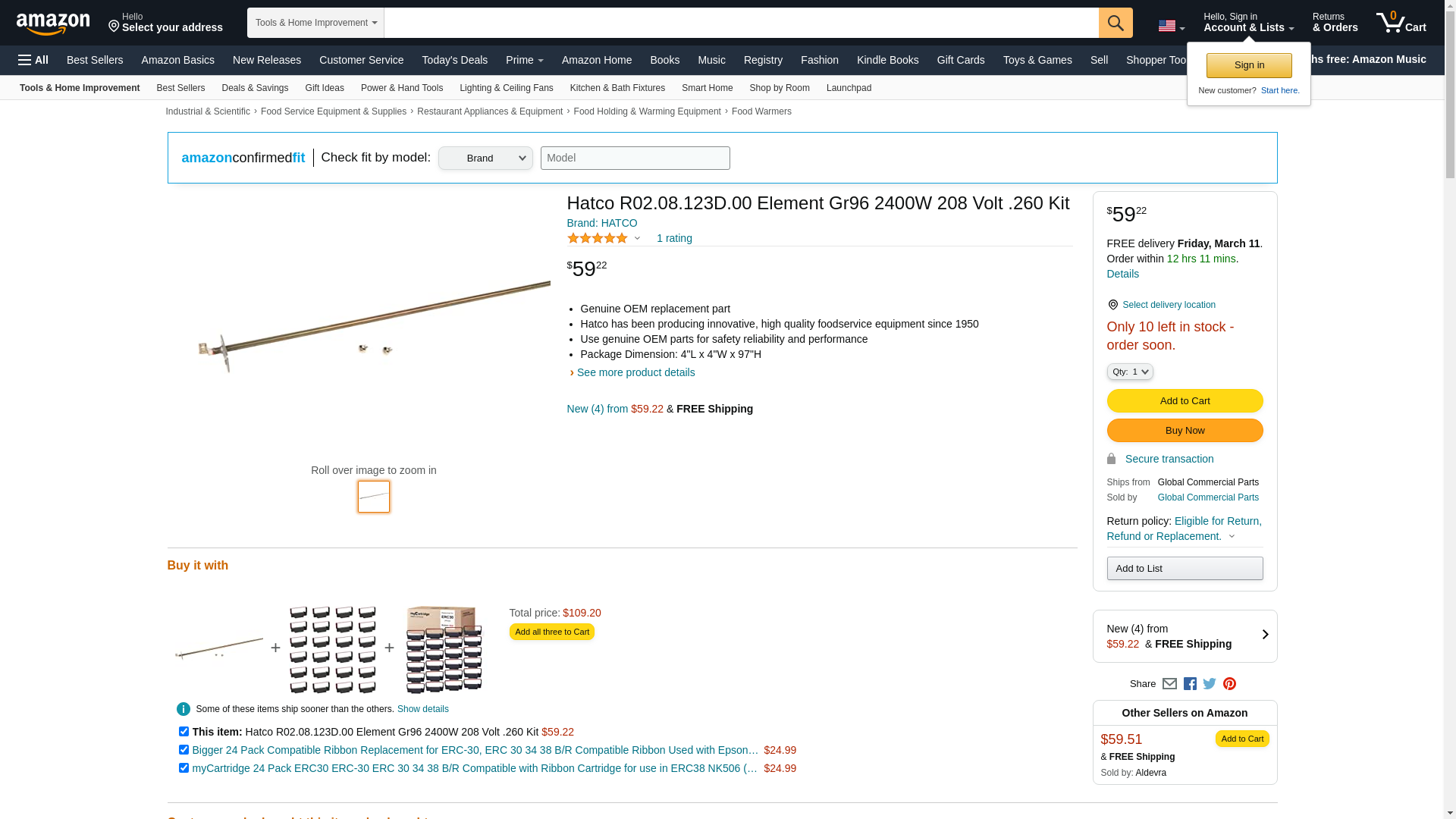This screenshot has height=819, width=1456.
Task: Share via email envelope icon
Action: (x=1169, y=683)
